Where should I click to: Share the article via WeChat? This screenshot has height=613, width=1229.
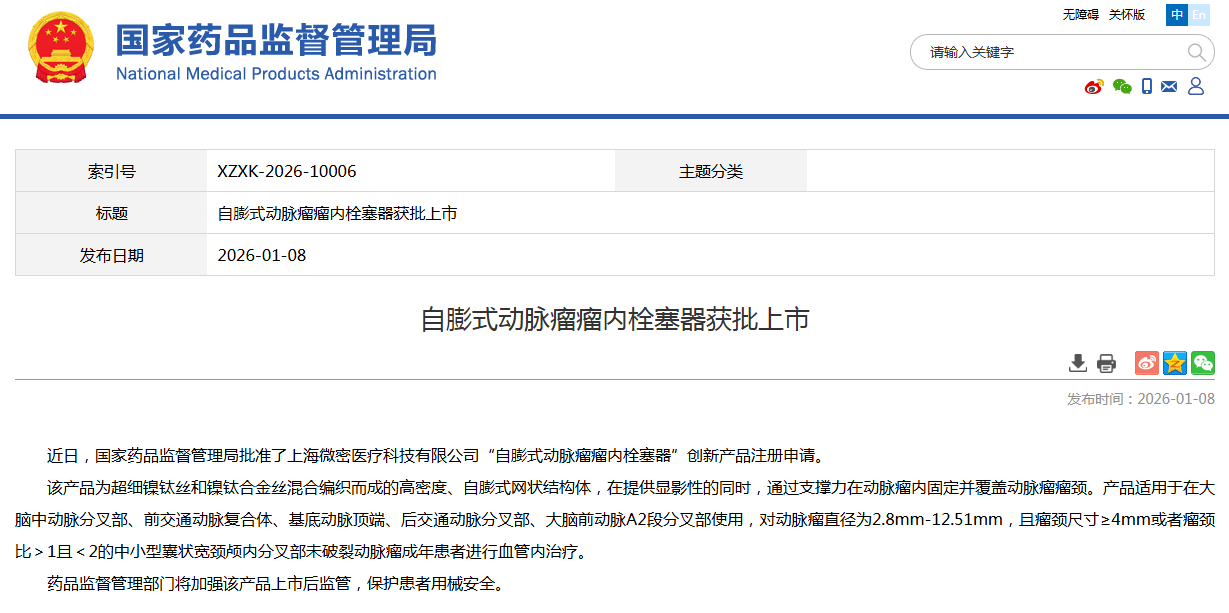[x=1202, y=362]
